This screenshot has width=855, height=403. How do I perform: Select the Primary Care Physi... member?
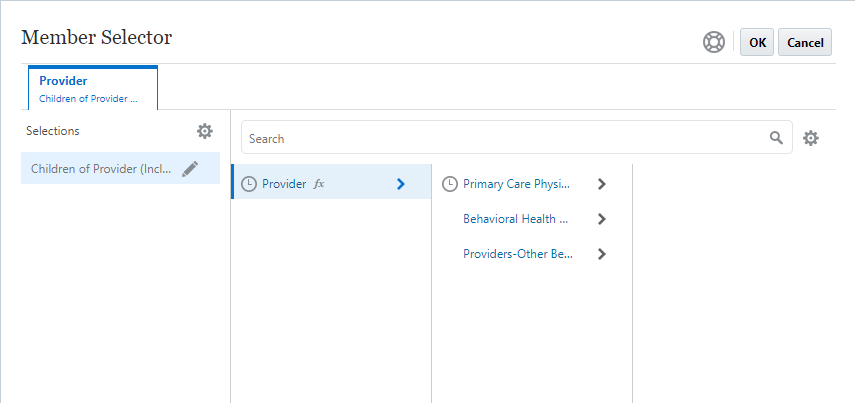[516, 184]
